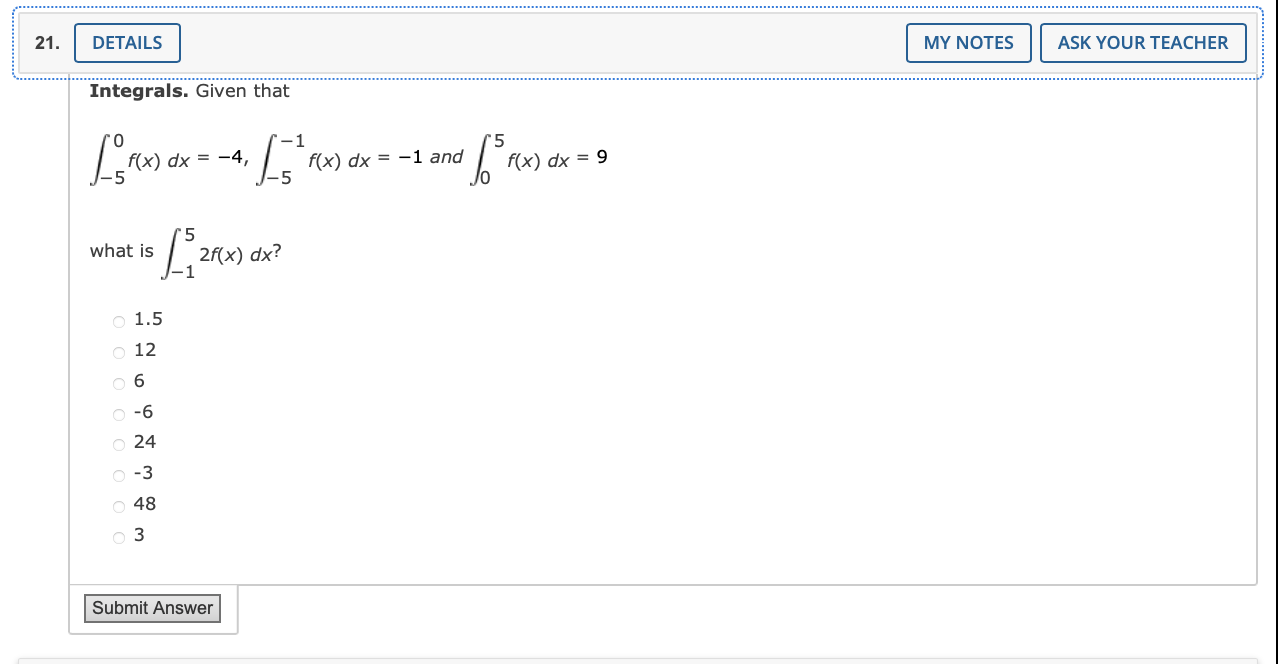
Task: Click the radio button next to -6
Action: click(x=118, y=413)
